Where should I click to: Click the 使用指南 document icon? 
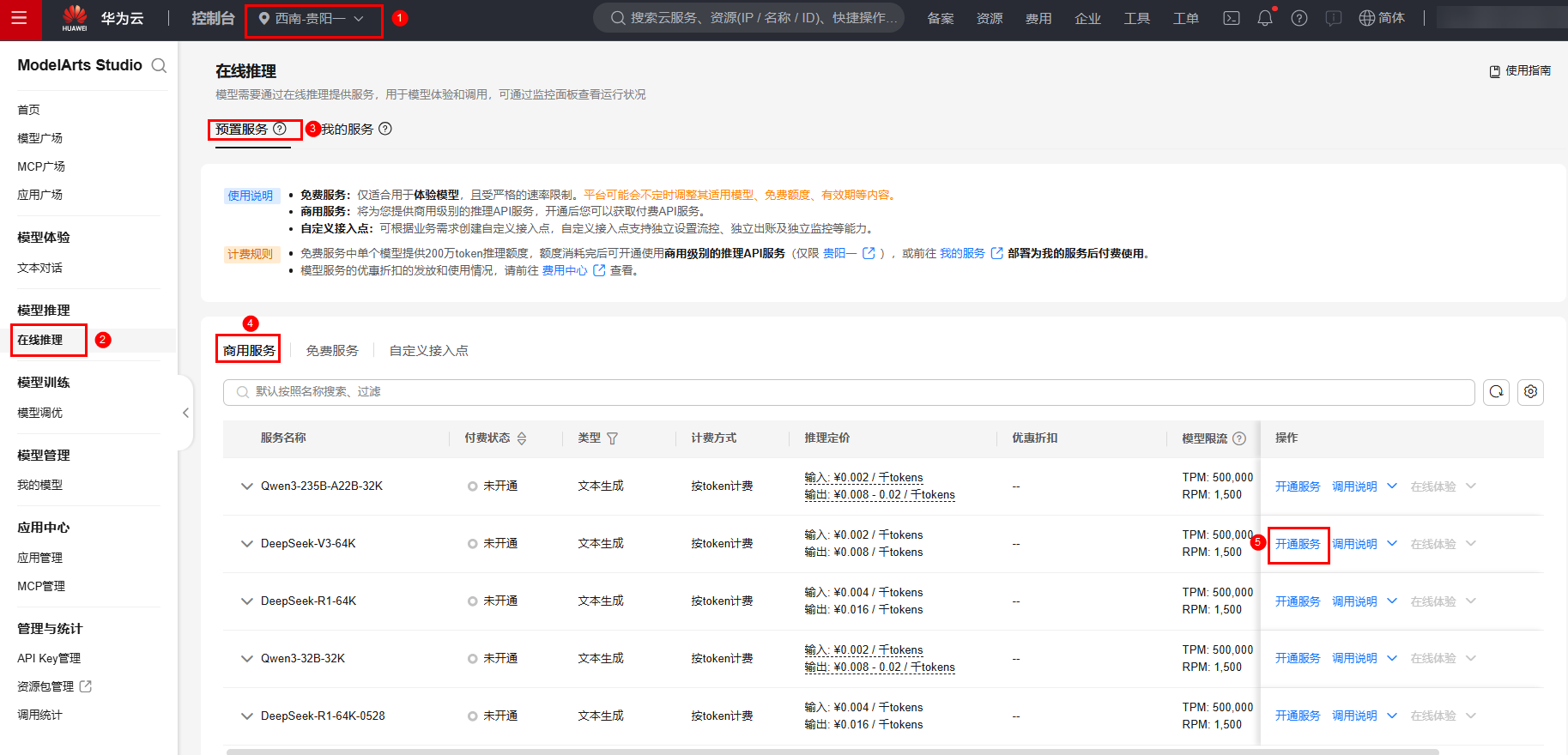1495,71
